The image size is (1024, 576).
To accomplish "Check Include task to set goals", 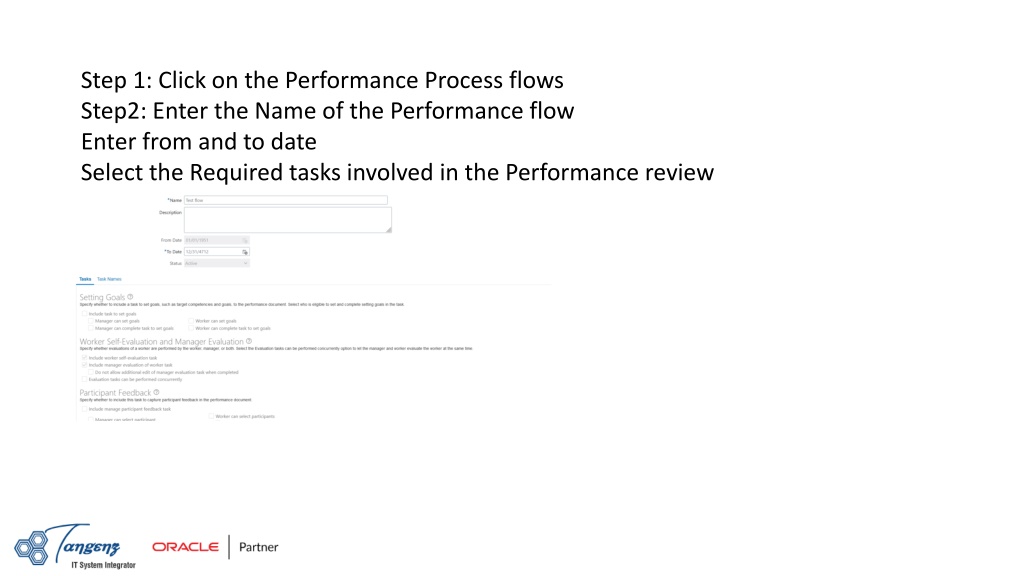I will 84,313.
